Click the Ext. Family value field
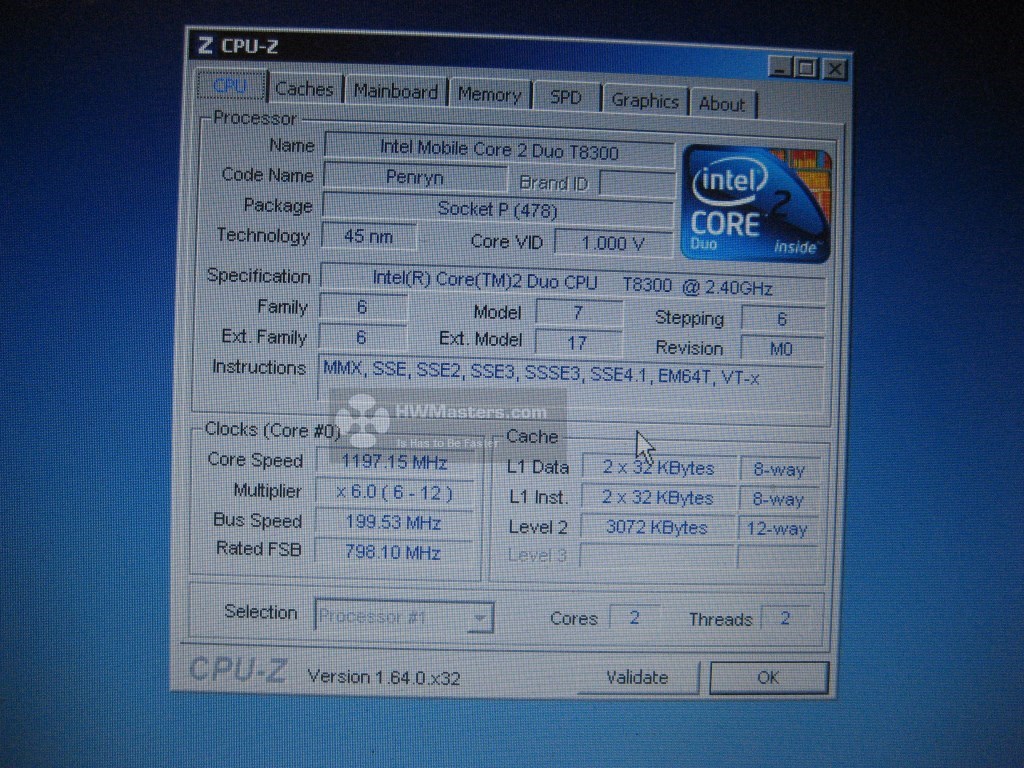This screenshot has height=768, width=1024. pos(362,337)
